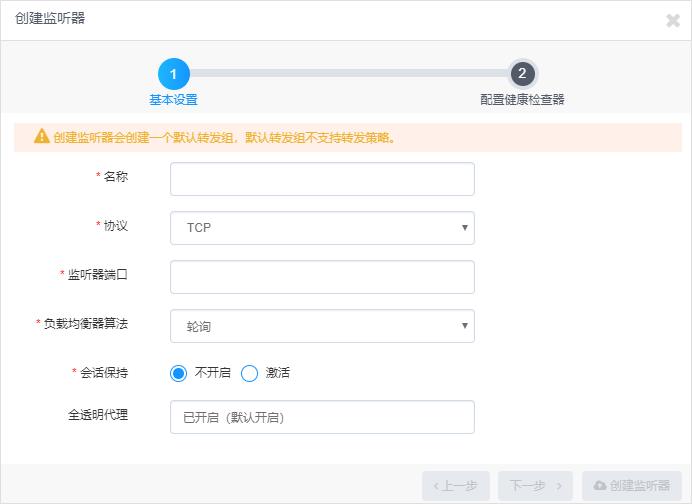The width and height of the screenshot is (692, 504).
Task: Select step 2 circle 配置健康检查器
Action: (x=523, y=74)
